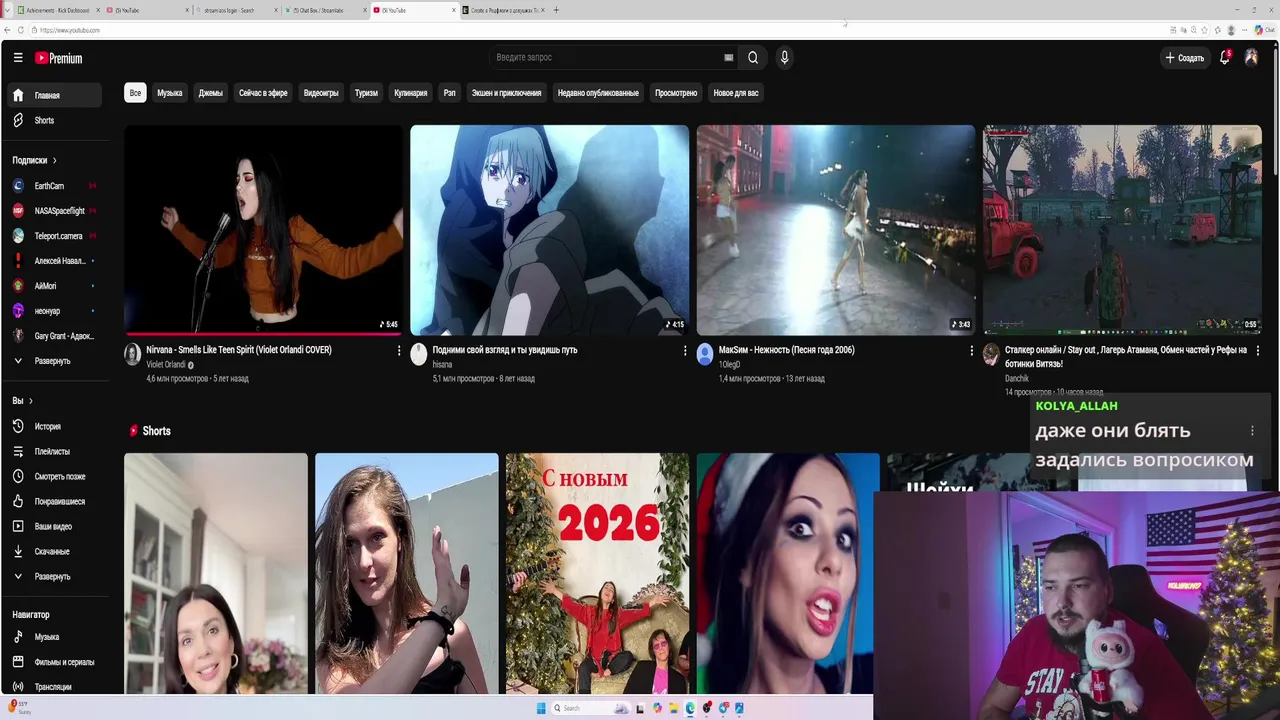Open the YouTube account avatar menu

coord(1251,58)
